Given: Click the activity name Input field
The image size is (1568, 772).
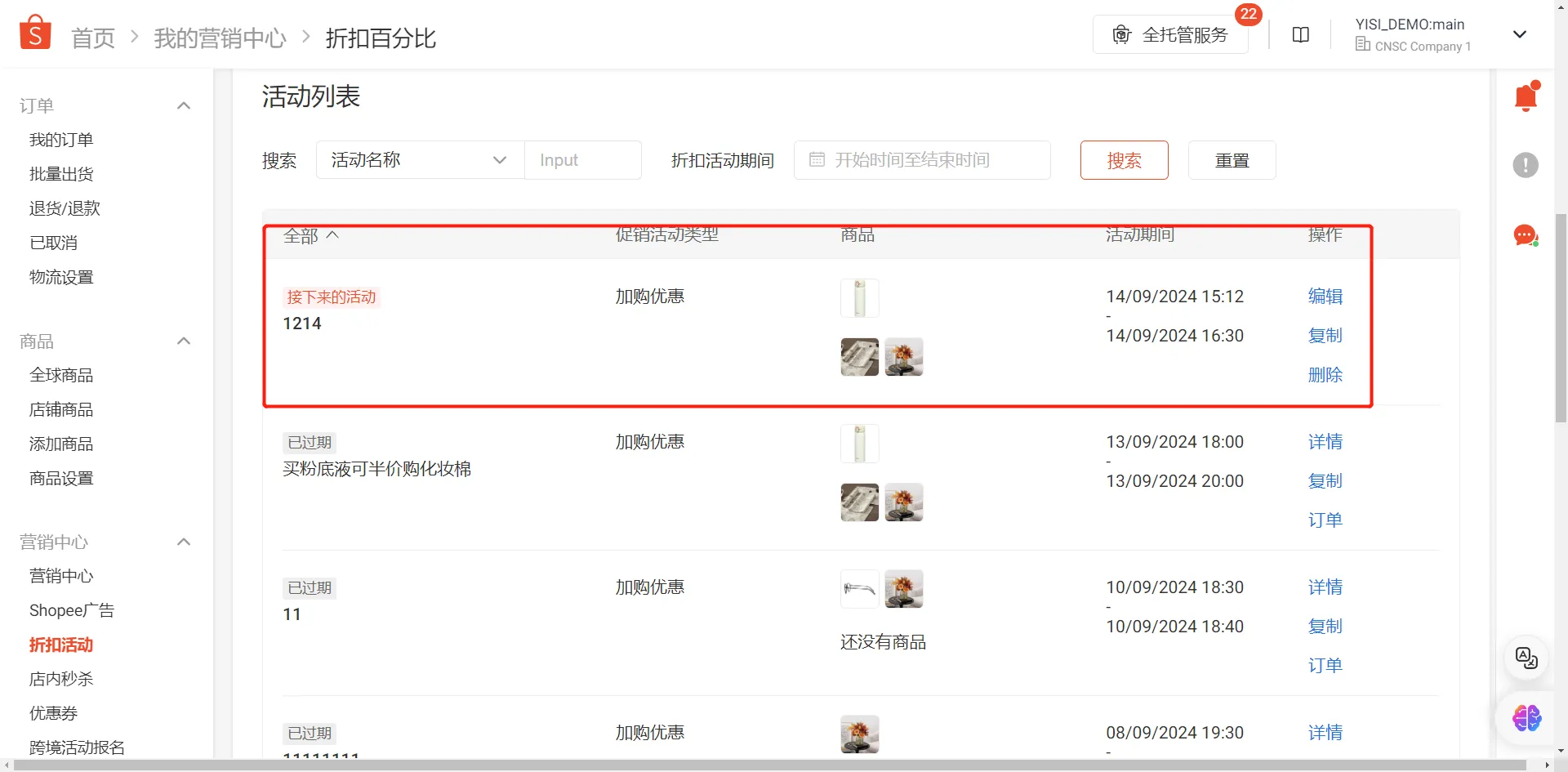Looking at the screenshot, I should pyautogui.click(x=582, y=160).
